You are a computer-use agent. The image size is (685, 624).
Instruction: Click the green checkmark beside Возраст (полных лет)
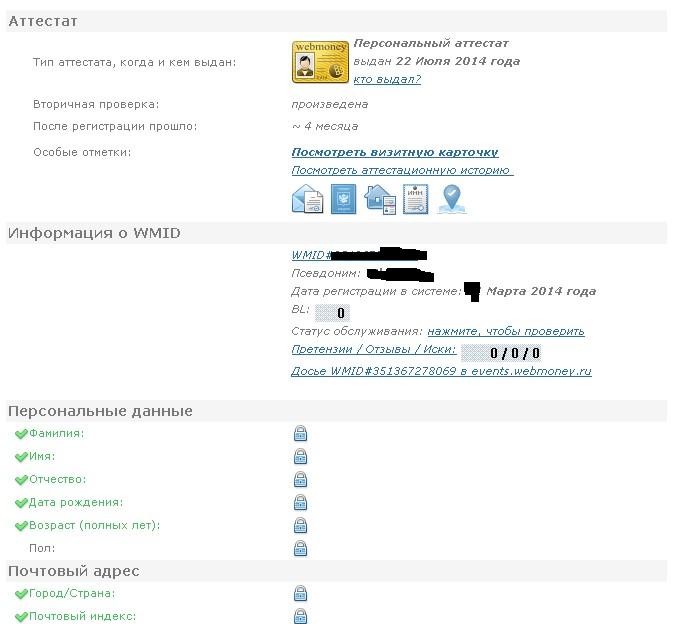pyautogui.click(x=21, y=526)
